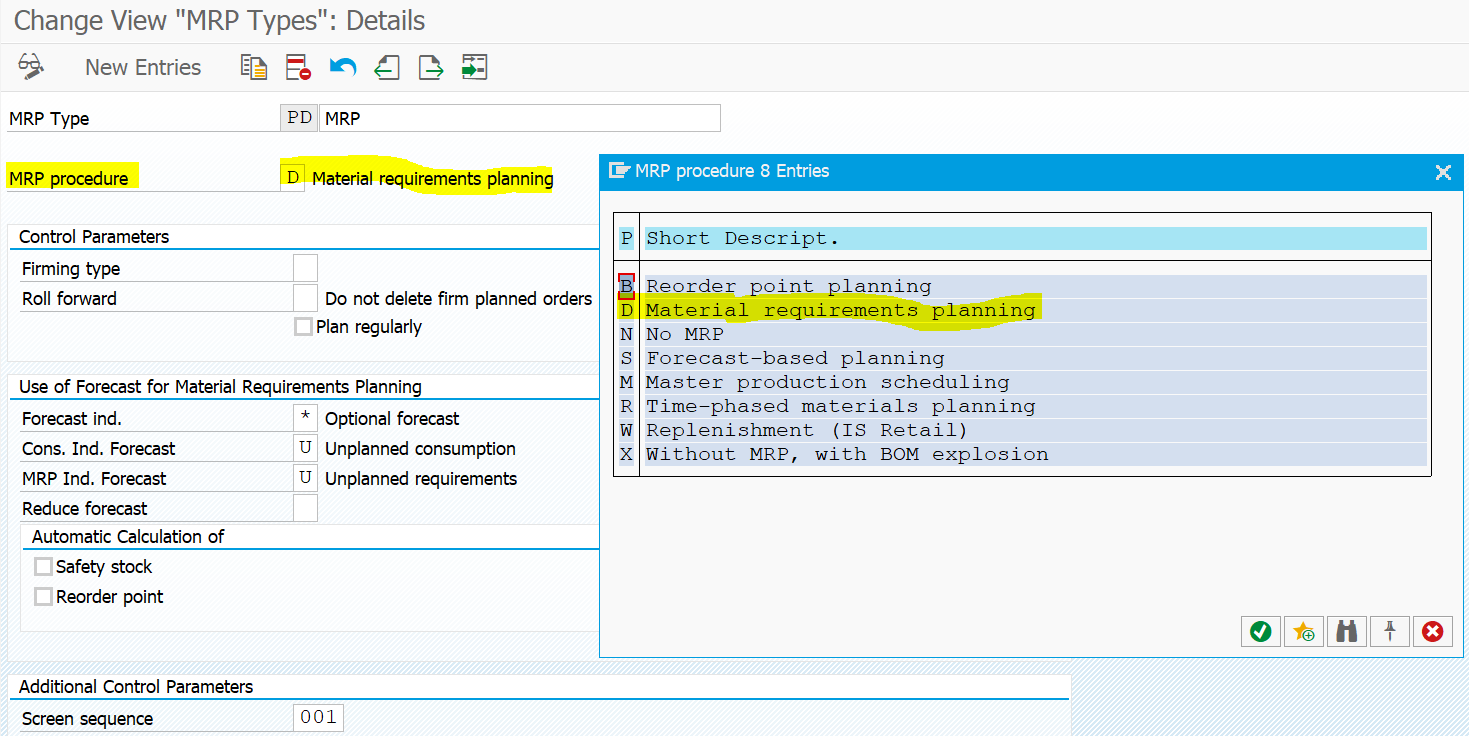Add to personal value list star icon

[x=1304, y=631]
